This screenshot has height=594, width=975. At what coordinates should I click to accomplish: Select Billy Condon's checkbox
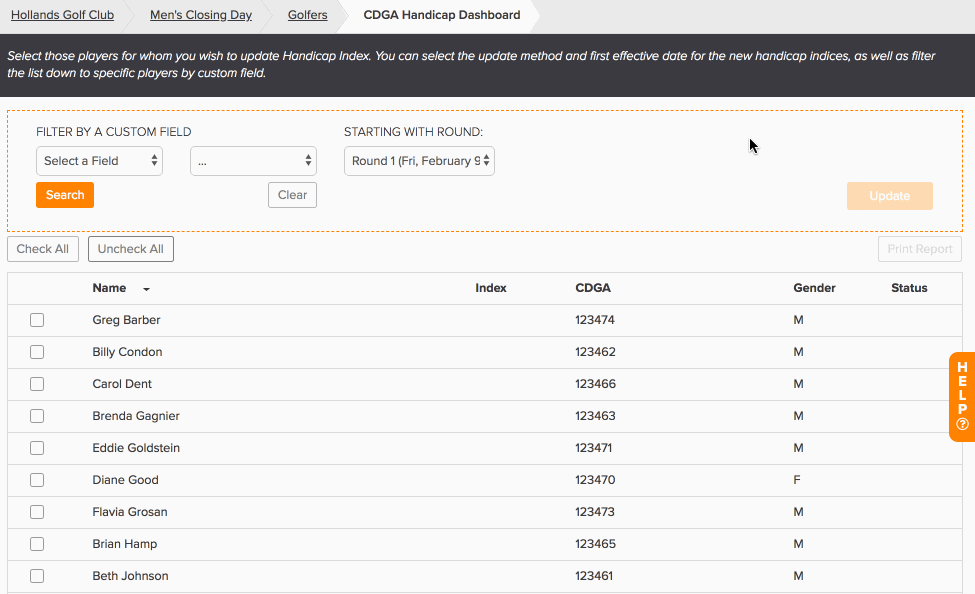(37, 352)
